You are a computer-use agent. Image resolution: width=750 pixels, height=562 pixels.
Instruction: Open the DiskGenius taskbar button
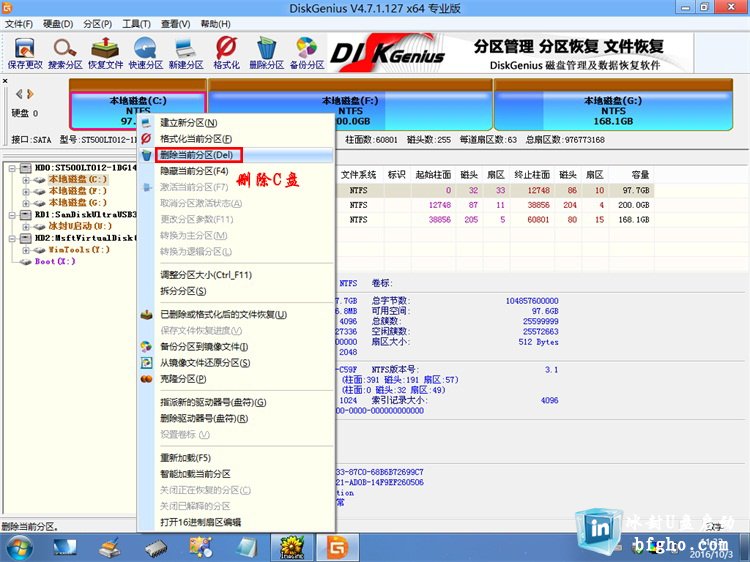click(337, 547)
